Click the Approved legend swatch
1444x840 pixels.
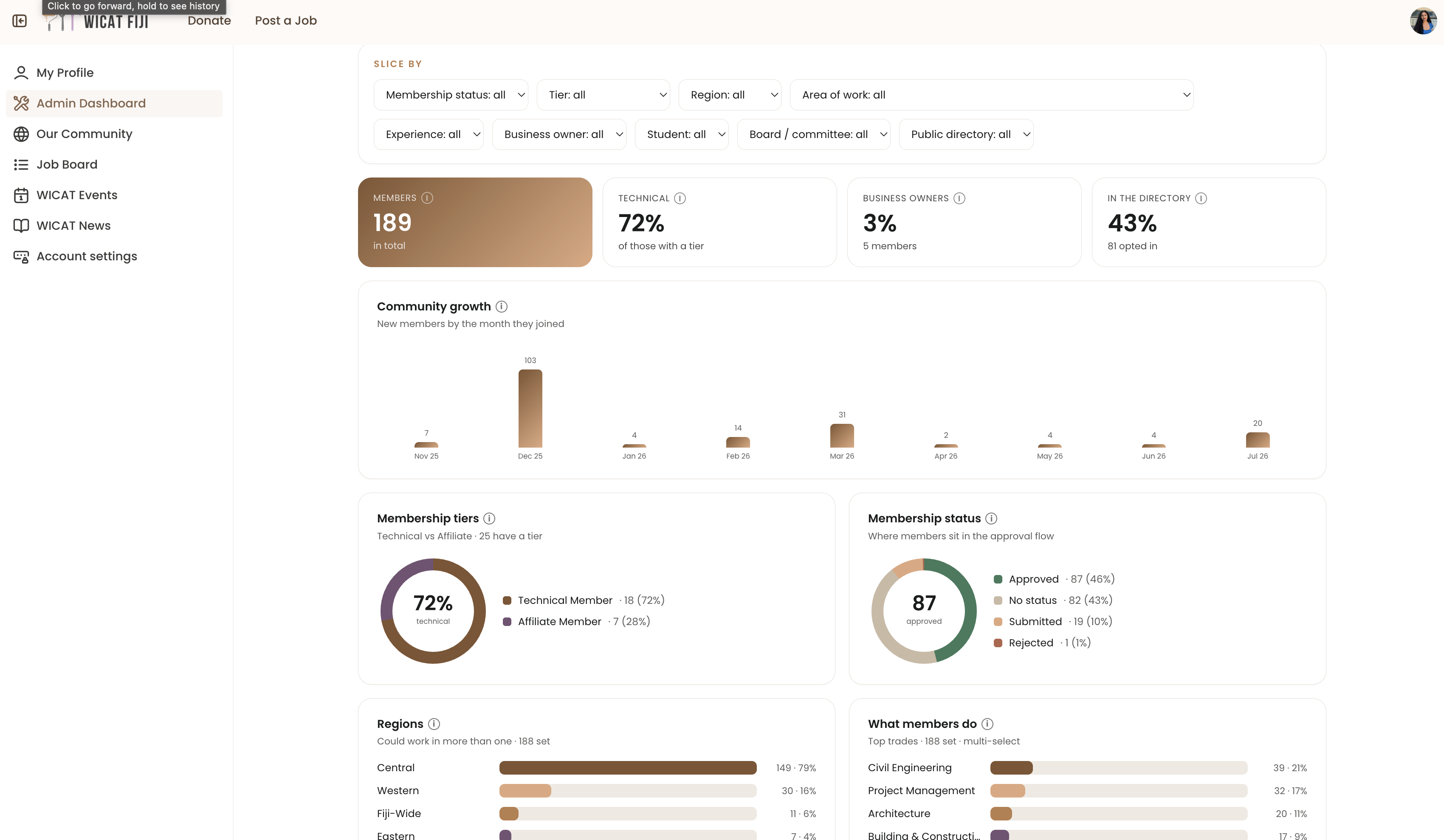point(998,579)
